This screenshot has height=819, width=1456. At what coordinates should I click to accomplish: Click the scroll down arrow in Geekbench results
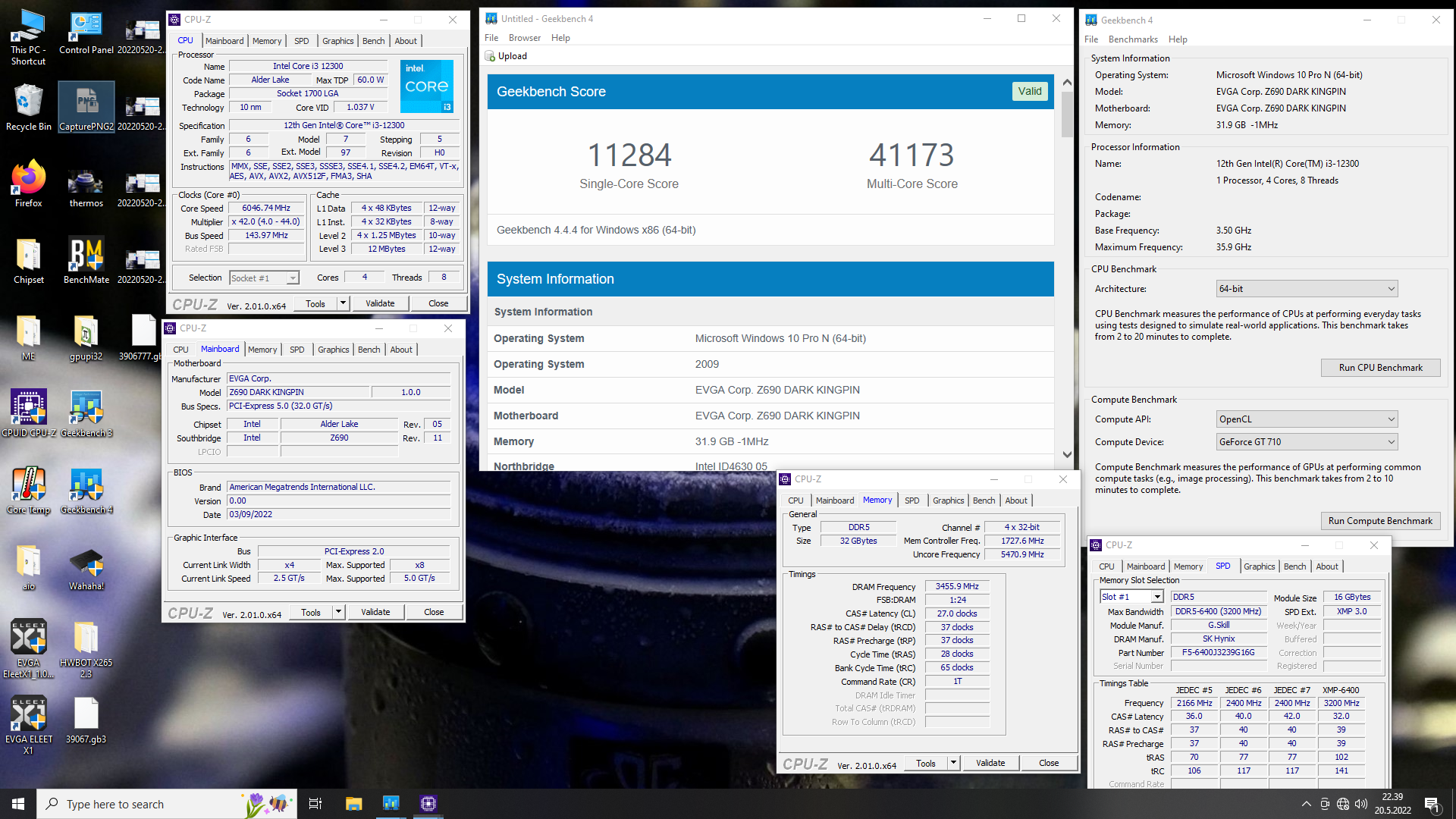(1067, 455)
